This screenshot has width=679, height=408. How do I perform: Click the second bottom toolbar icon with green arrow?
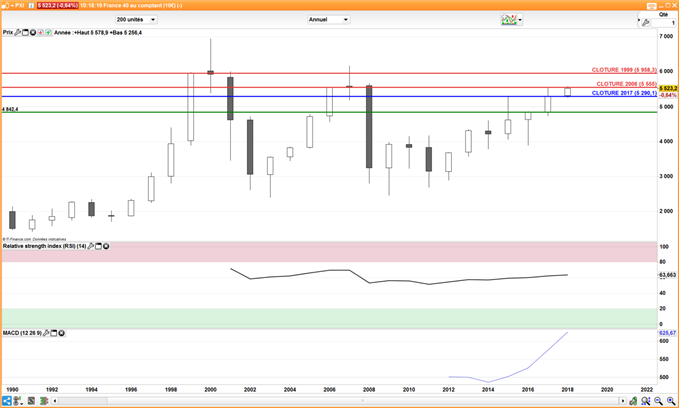coord(18,401)
